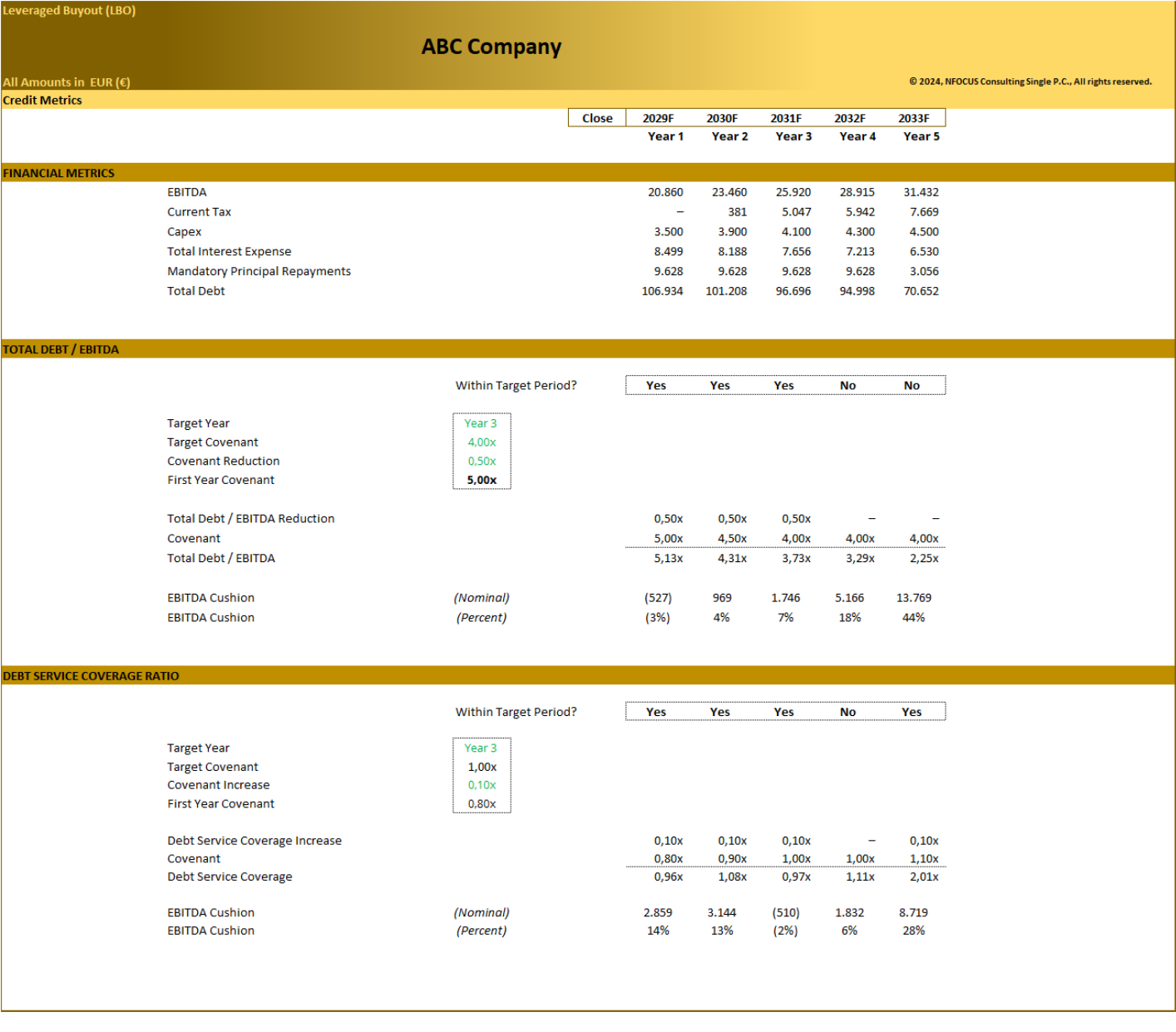Click the 2029F column header
Viewport: 1176px width, 1032px height.
(658, 118)
